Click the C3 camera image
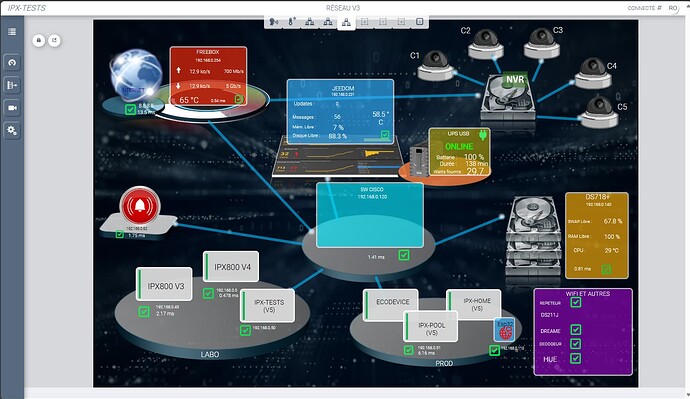The width and height of the screenshot is (690, 399). pos(542,43)
